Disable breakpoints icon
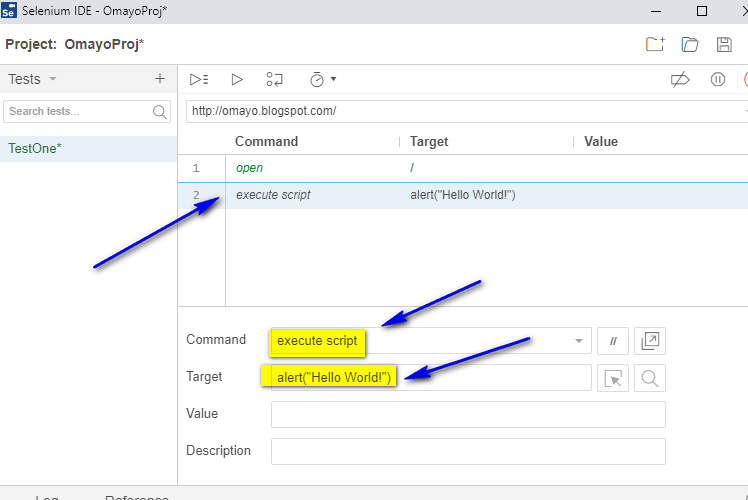 pos(680,79)
